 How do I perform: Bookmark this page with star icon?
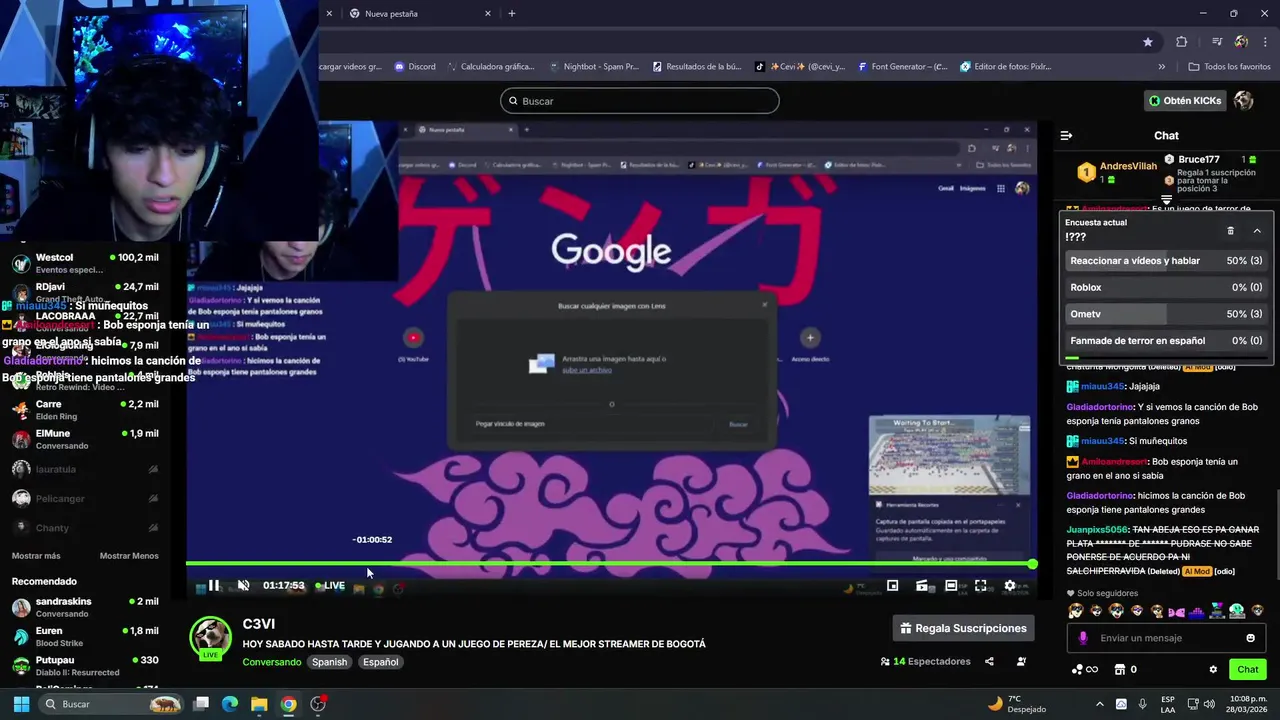[1148, 42]
